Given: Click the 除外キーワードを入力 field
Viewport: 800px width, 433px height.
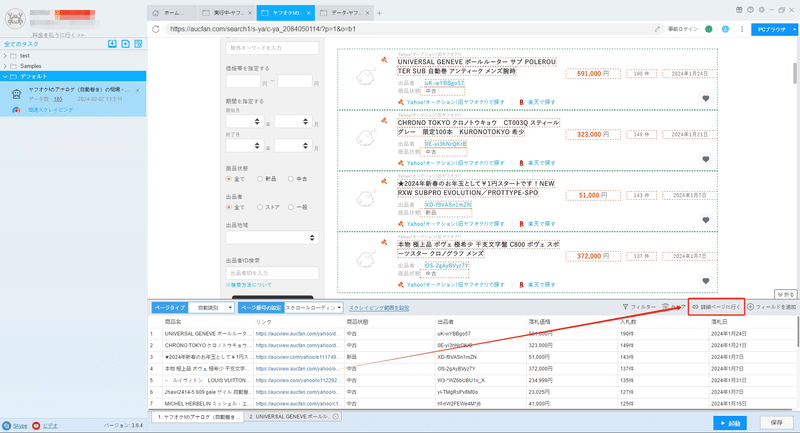Looking at the screenshot, I should [x=272, y=48].
